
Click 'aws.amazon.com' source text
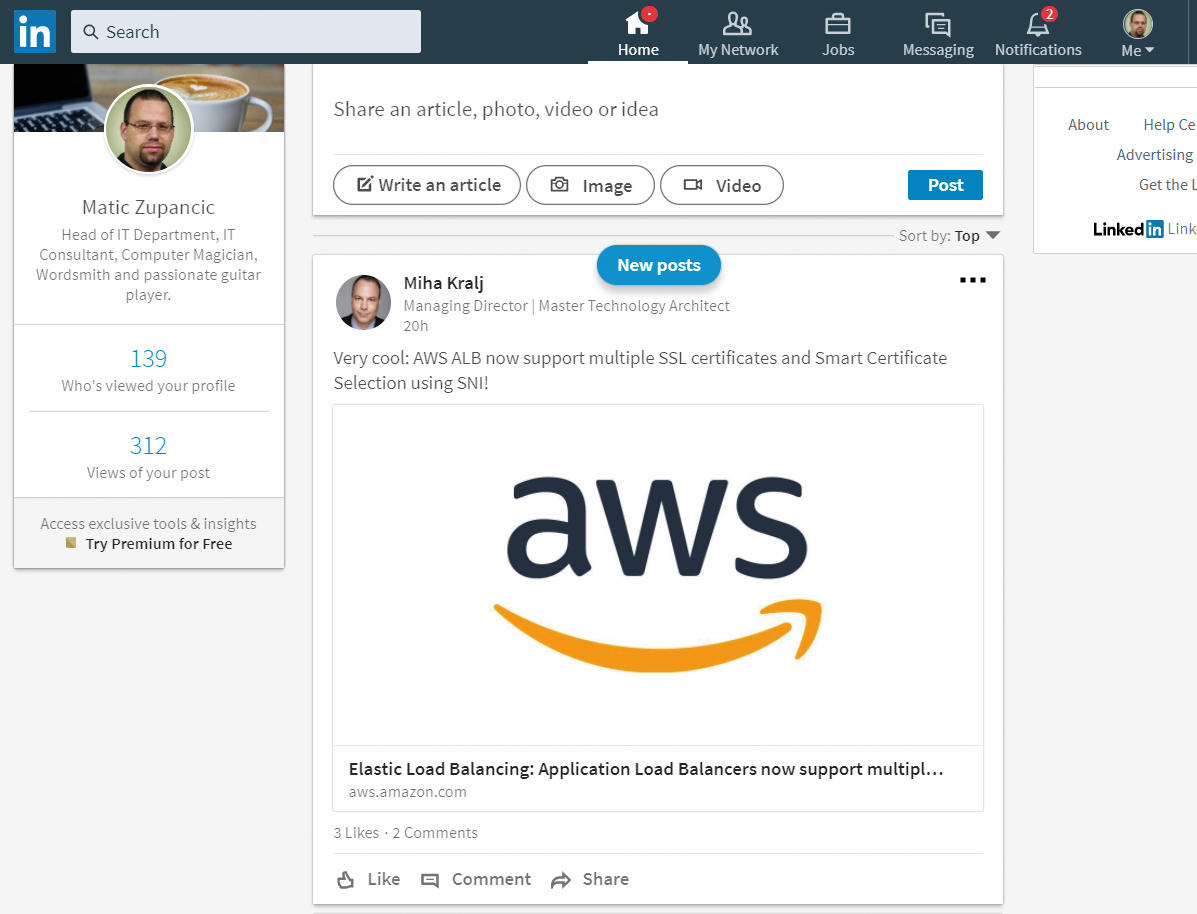(x=408, y=792)
